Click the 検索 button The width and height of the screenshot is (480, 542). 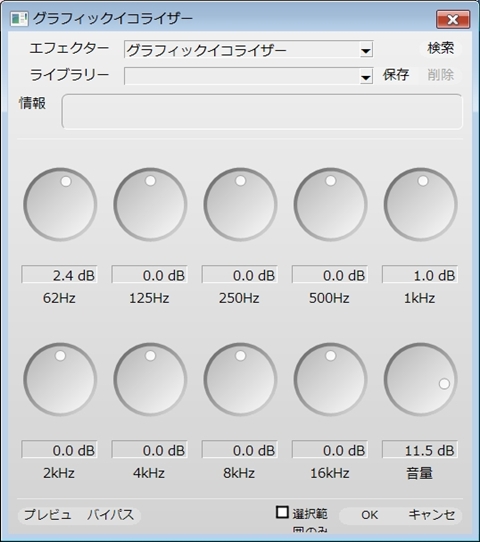click(440, 48)
